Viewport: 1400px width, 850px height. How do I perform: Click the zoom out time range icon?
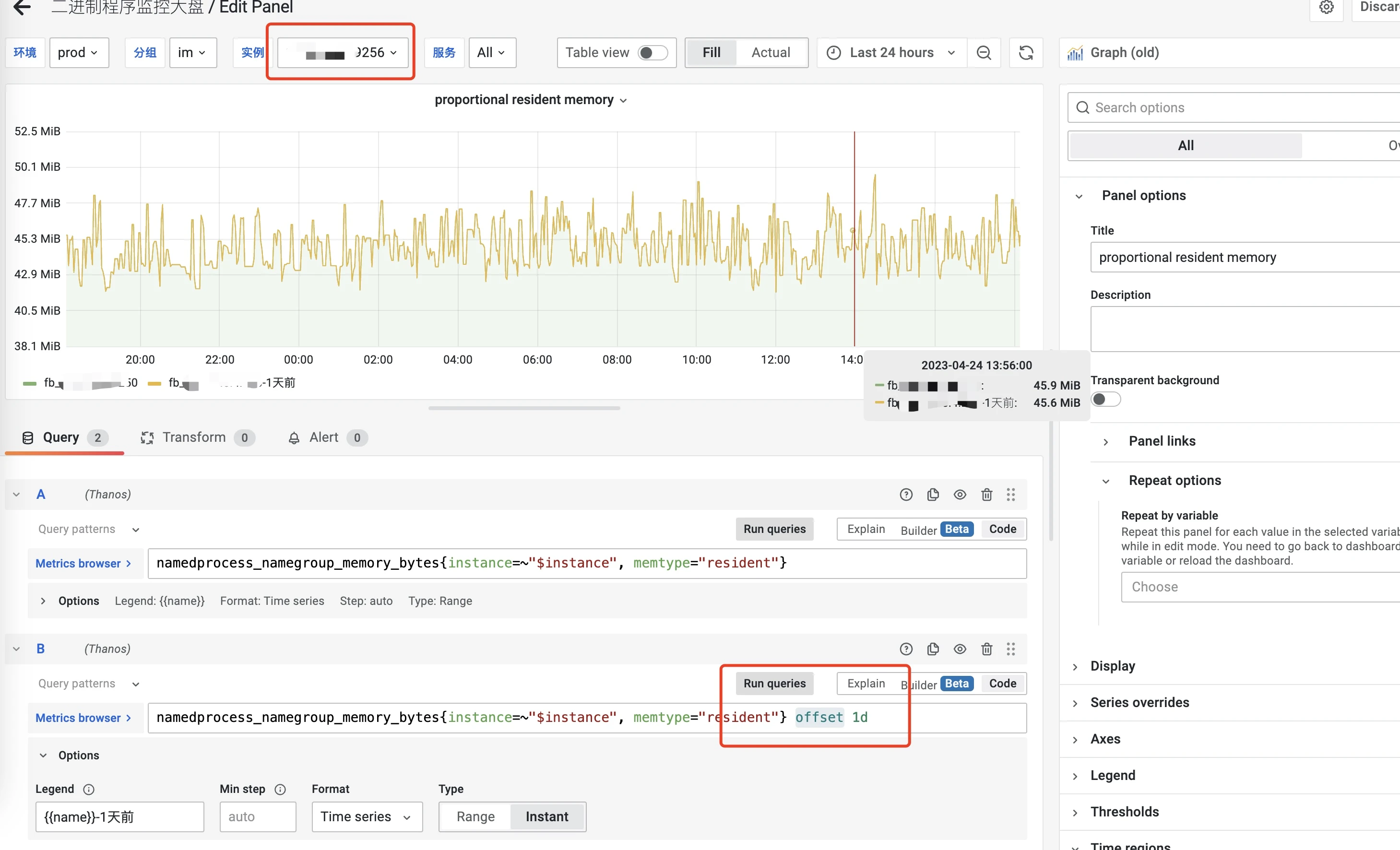coord(984,53)
